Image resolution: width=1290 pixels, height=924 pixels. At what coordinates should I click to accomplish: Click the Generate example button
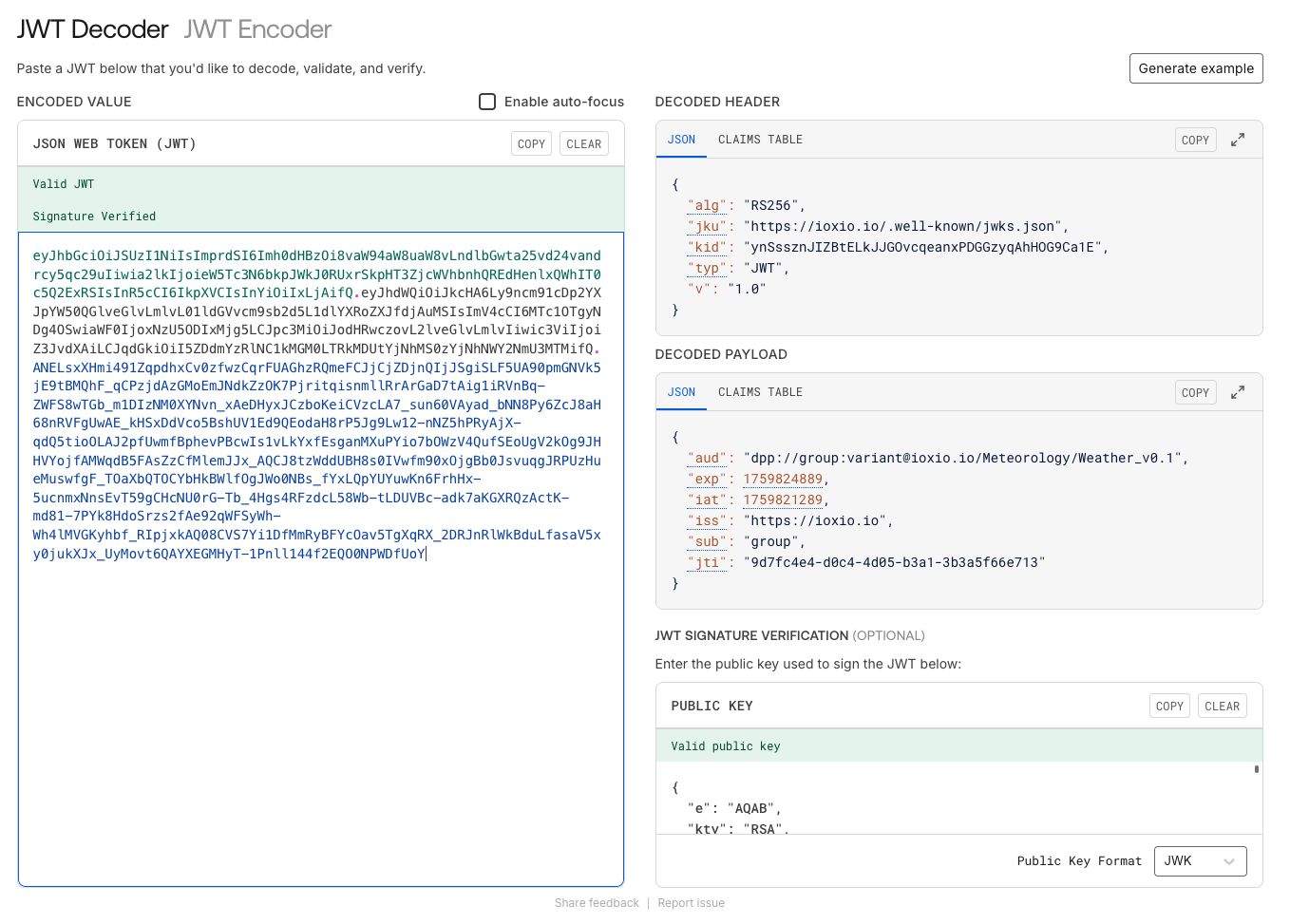click(x=1195, y=68)
